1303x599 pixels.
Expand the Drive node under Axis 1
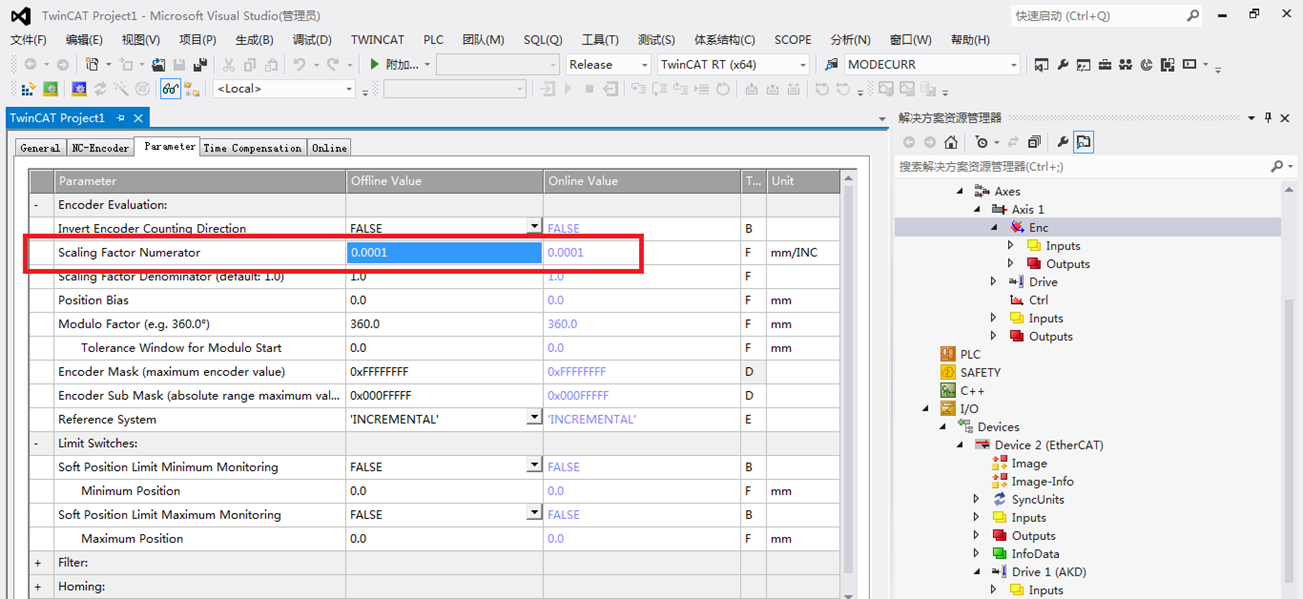993,282
